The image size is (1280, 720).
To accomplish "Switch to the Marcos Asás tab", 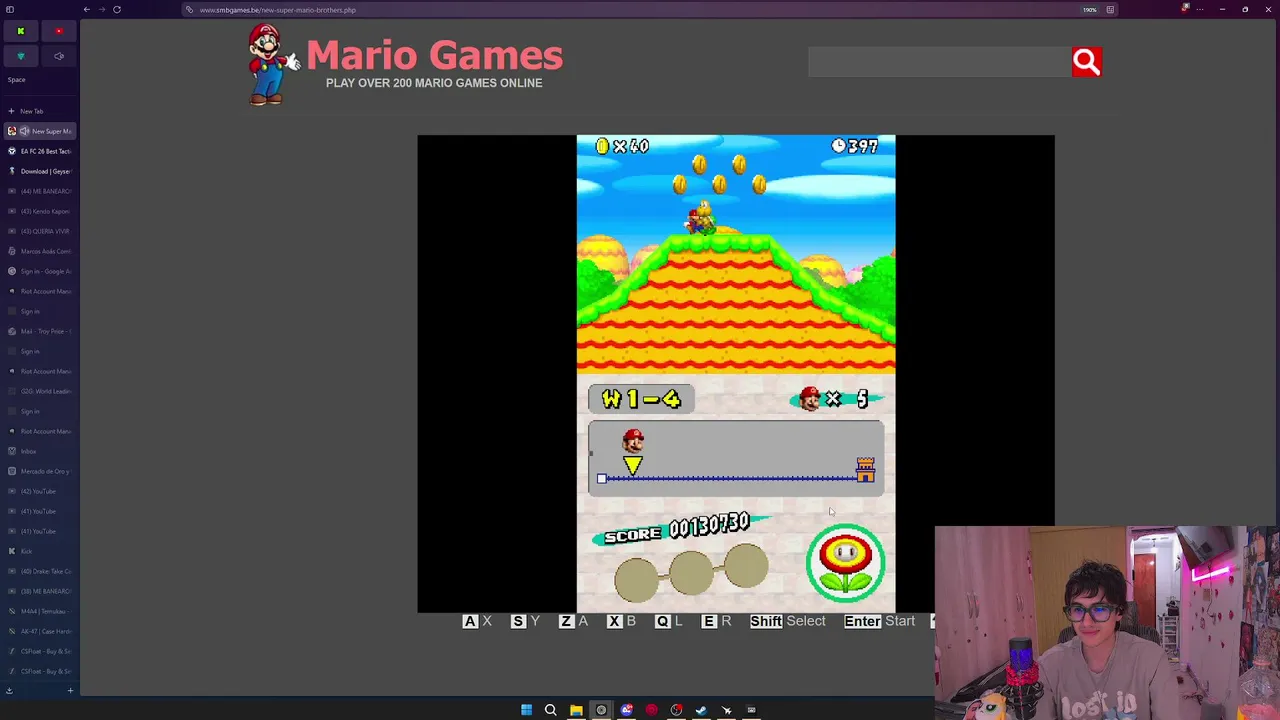I will [x=38, y=251].
